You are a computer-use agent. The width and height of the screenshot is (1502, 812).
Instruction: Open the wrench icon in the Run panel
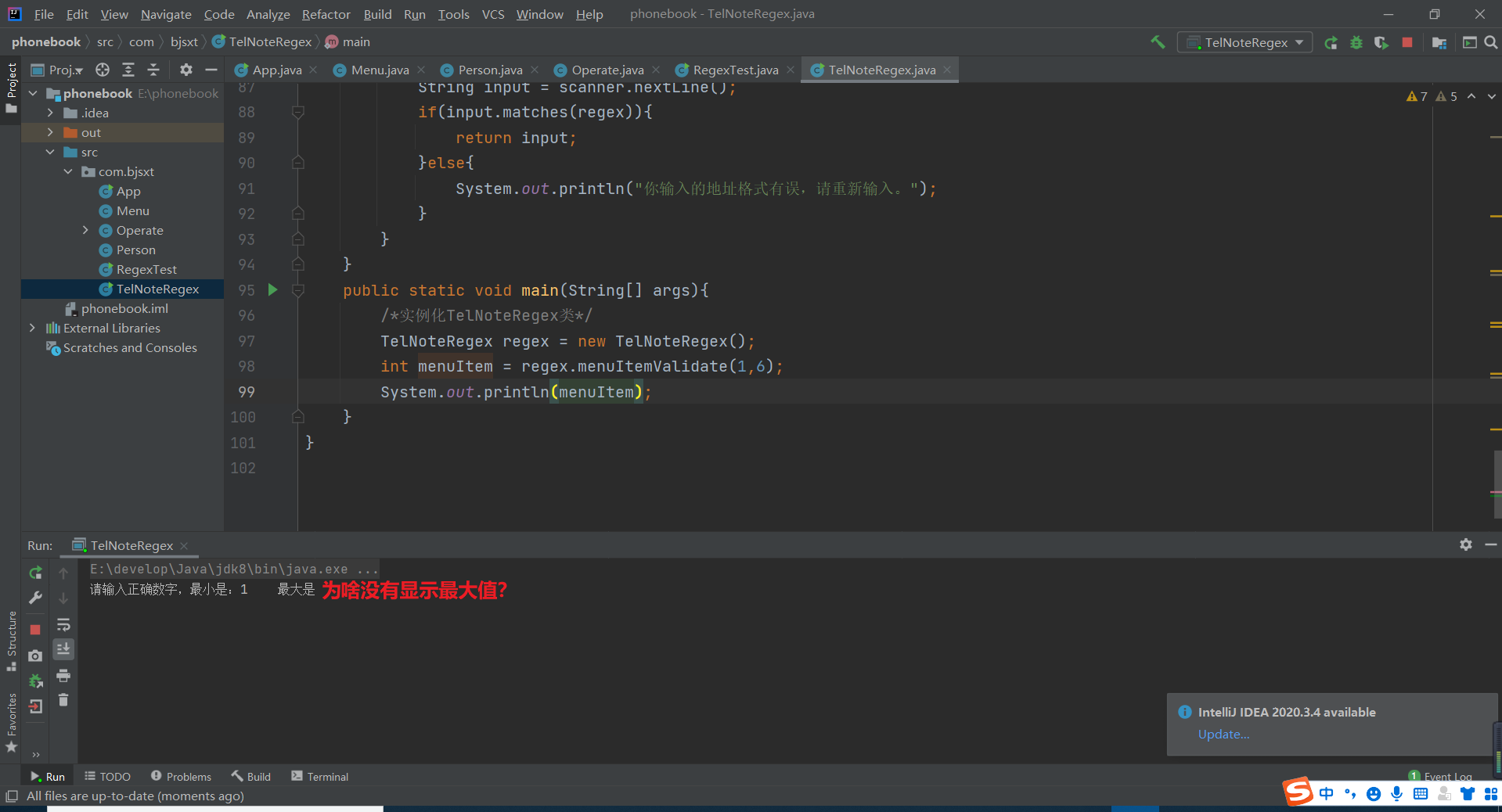tap(35, 598)
